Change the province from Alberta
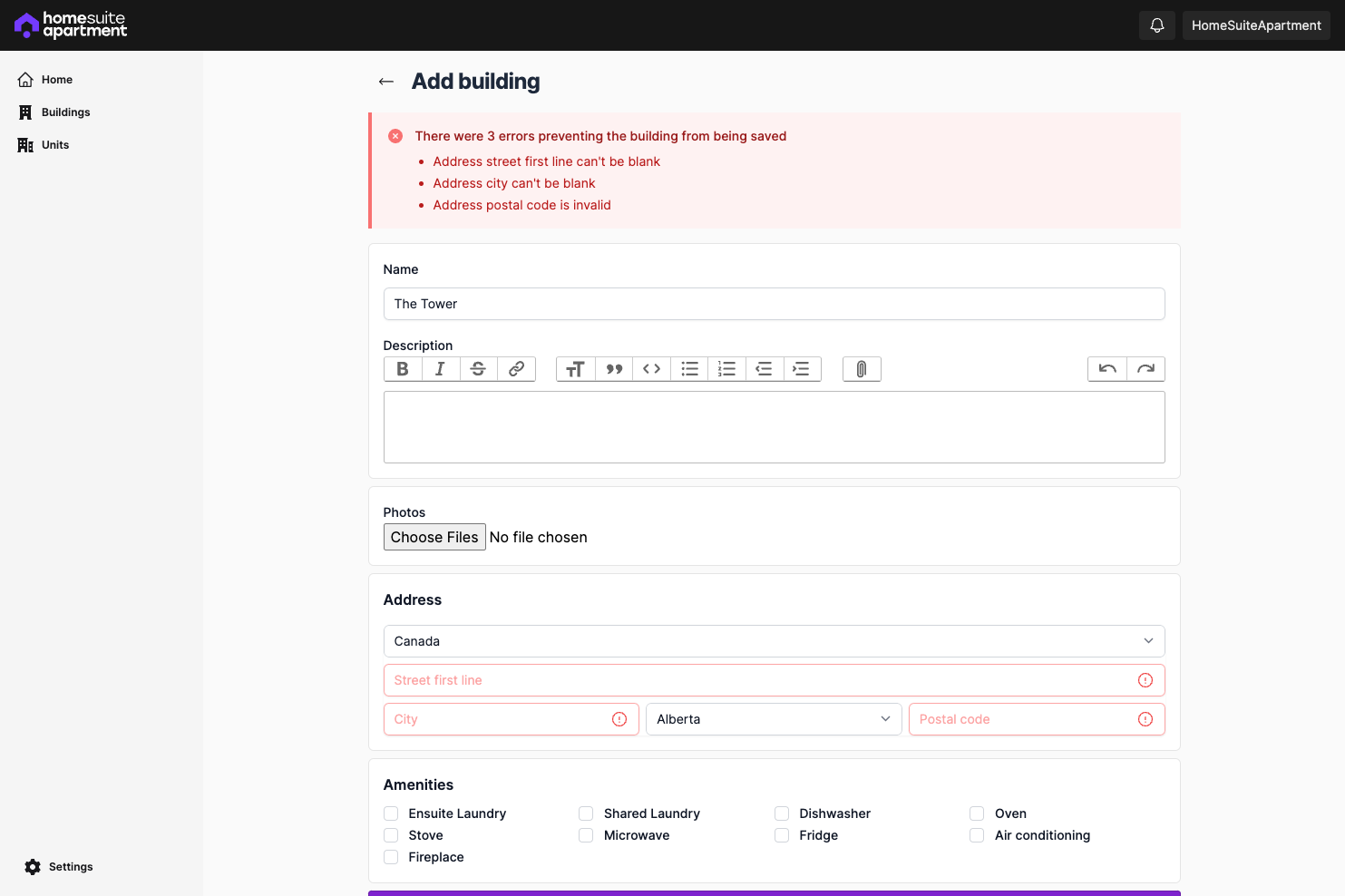This screenshot has height=896, width=1345. pyautogui.click(x=773, y=719)
